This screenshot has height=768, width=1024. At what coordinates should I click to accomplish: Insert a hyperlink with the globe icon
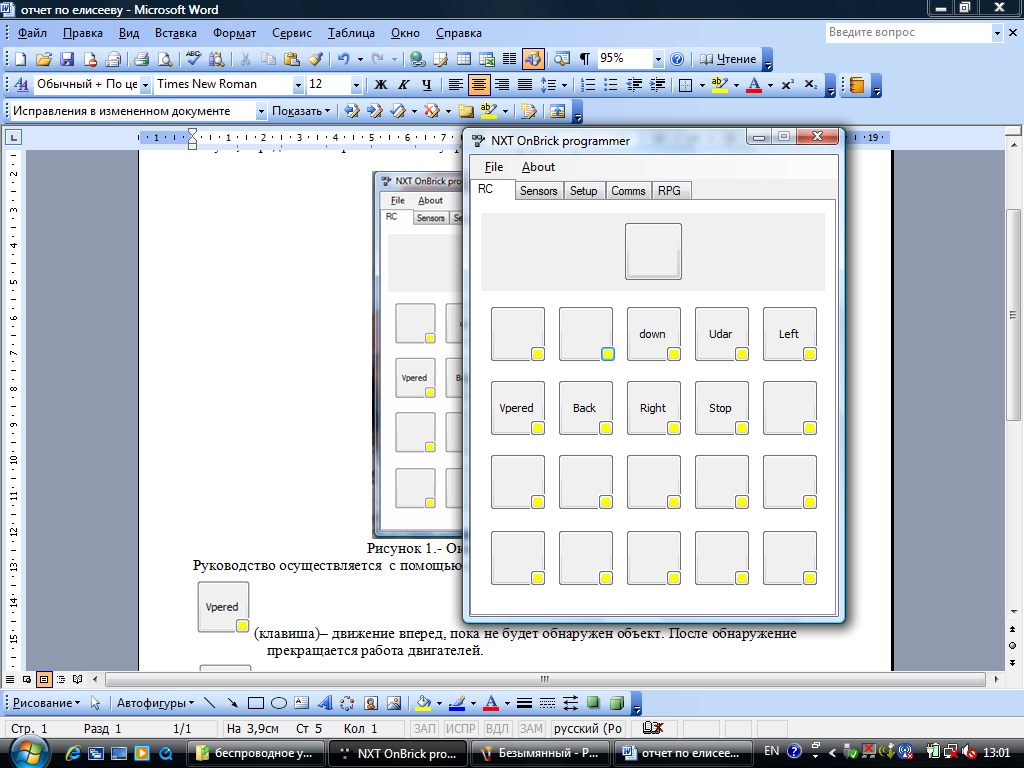click(x=417, y=59)
